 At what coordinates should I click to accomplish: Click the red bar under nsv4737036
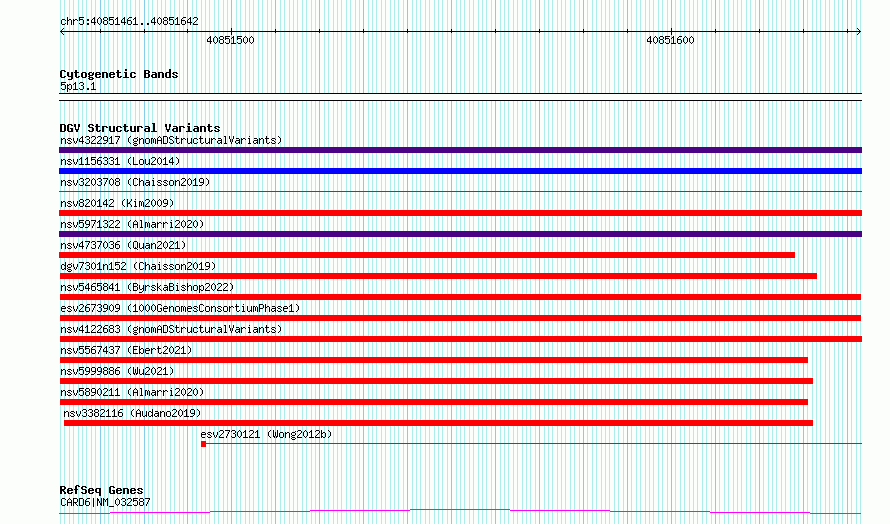tap(427, 255)
